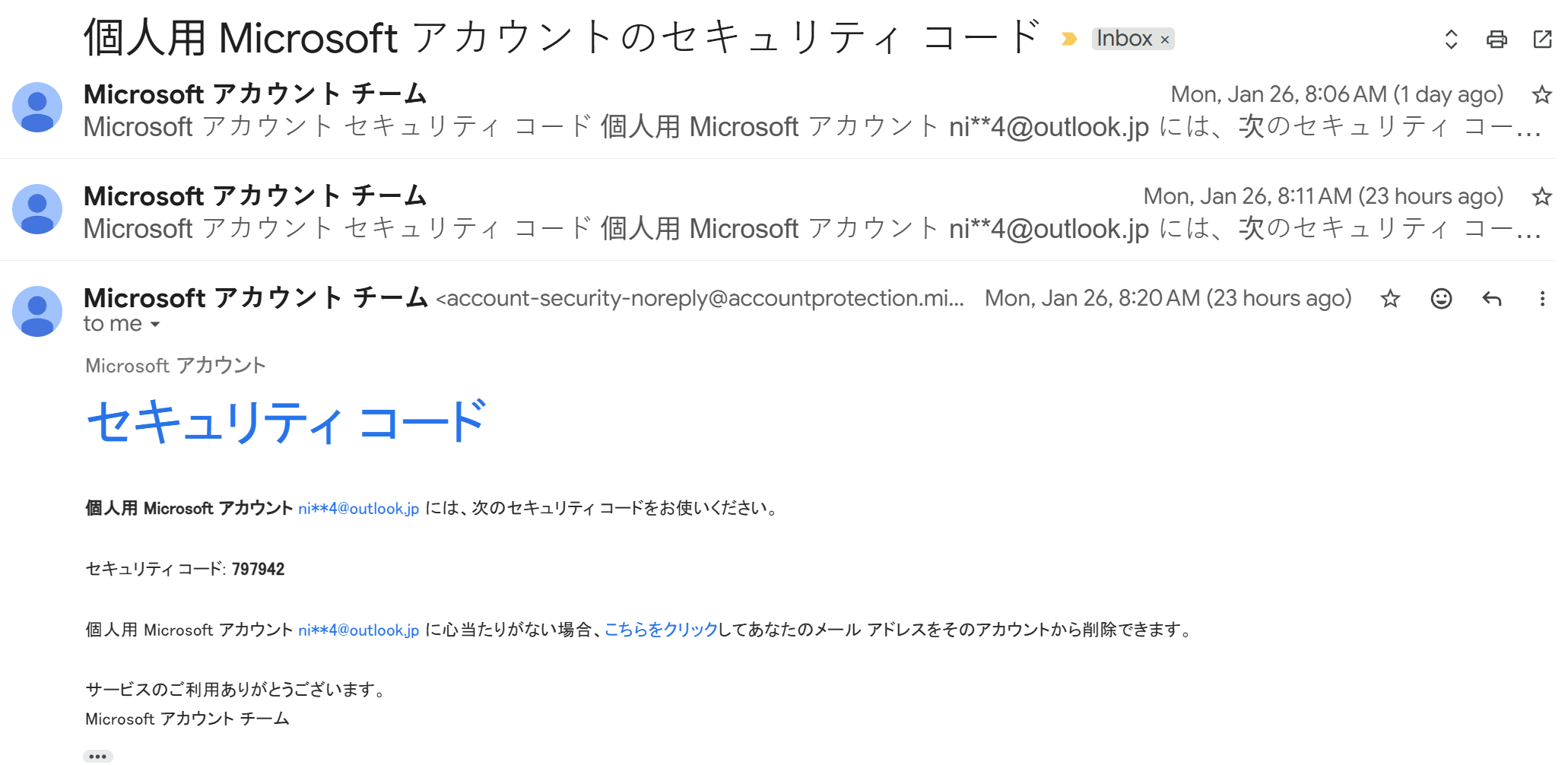Star the latest 8:20 AM message

1390,299
